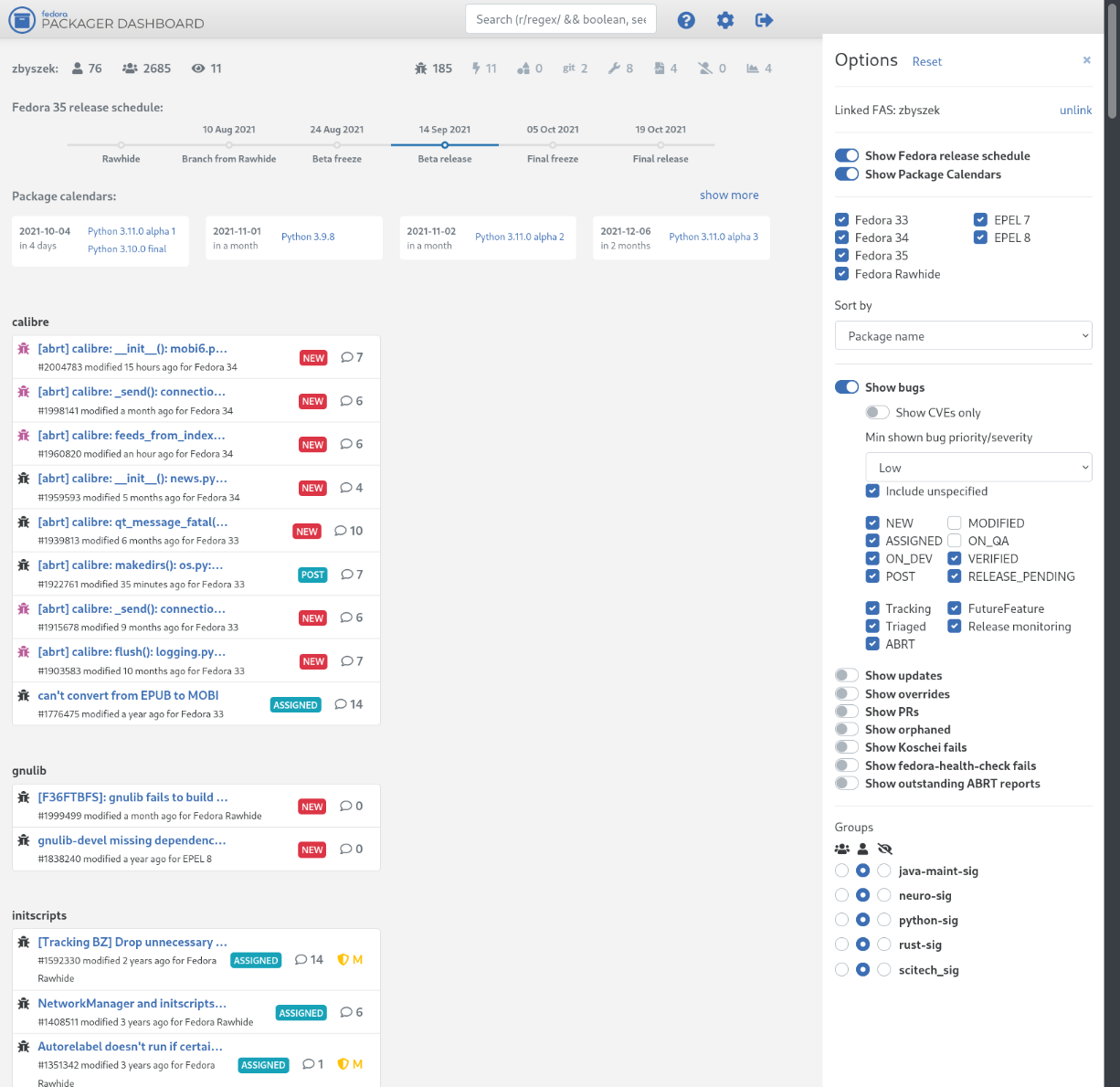Image resolution: width=1120 pixels, height=1087 pixels.
Task: Click show more for package calendars
Action: click(729, 195)
